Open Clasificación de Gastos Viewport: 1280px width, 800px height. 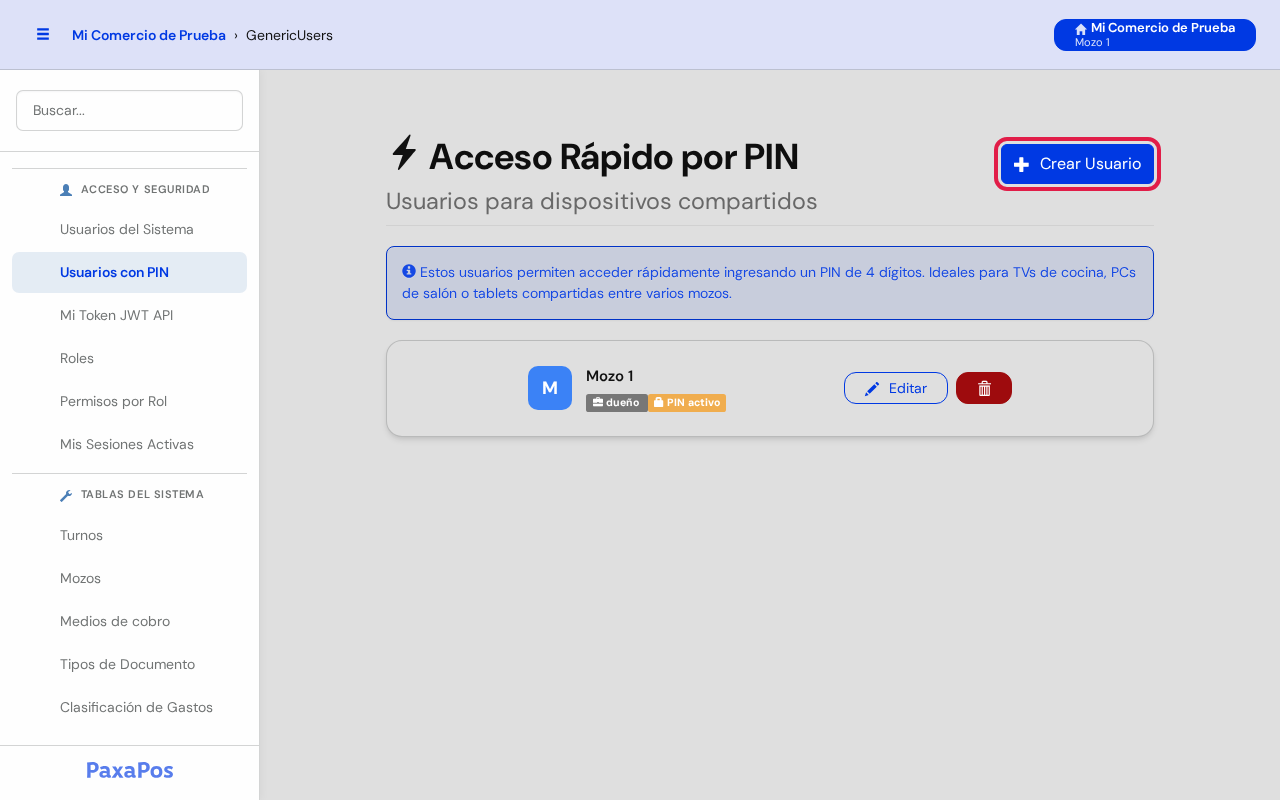(x=129, y=707)
